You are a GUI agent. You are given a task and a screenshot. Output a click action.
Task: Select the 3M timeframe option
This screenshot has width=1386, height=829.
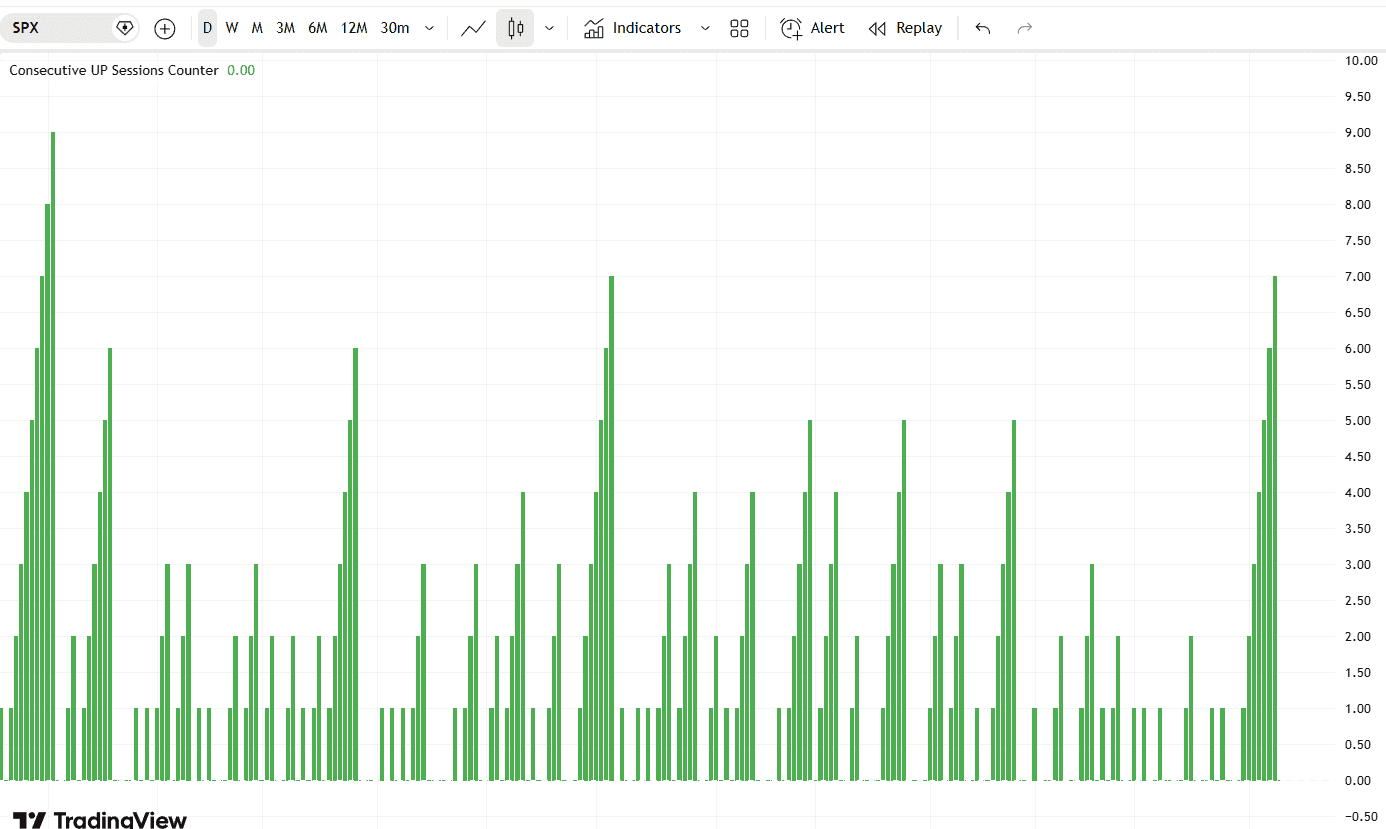285,28
